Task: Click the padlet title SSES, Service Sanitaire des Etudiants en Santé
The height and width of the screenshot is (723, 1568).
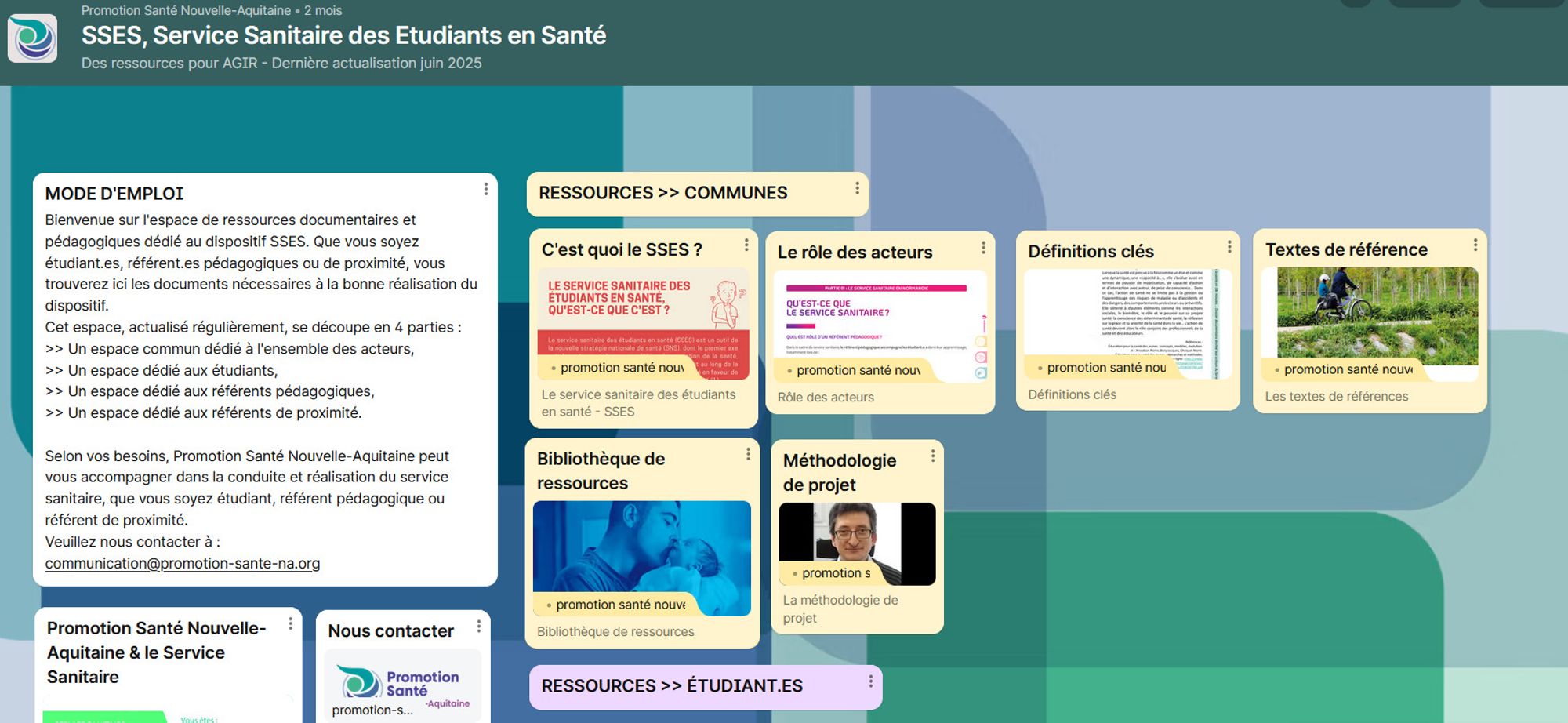Action: [x=343, y=35]
